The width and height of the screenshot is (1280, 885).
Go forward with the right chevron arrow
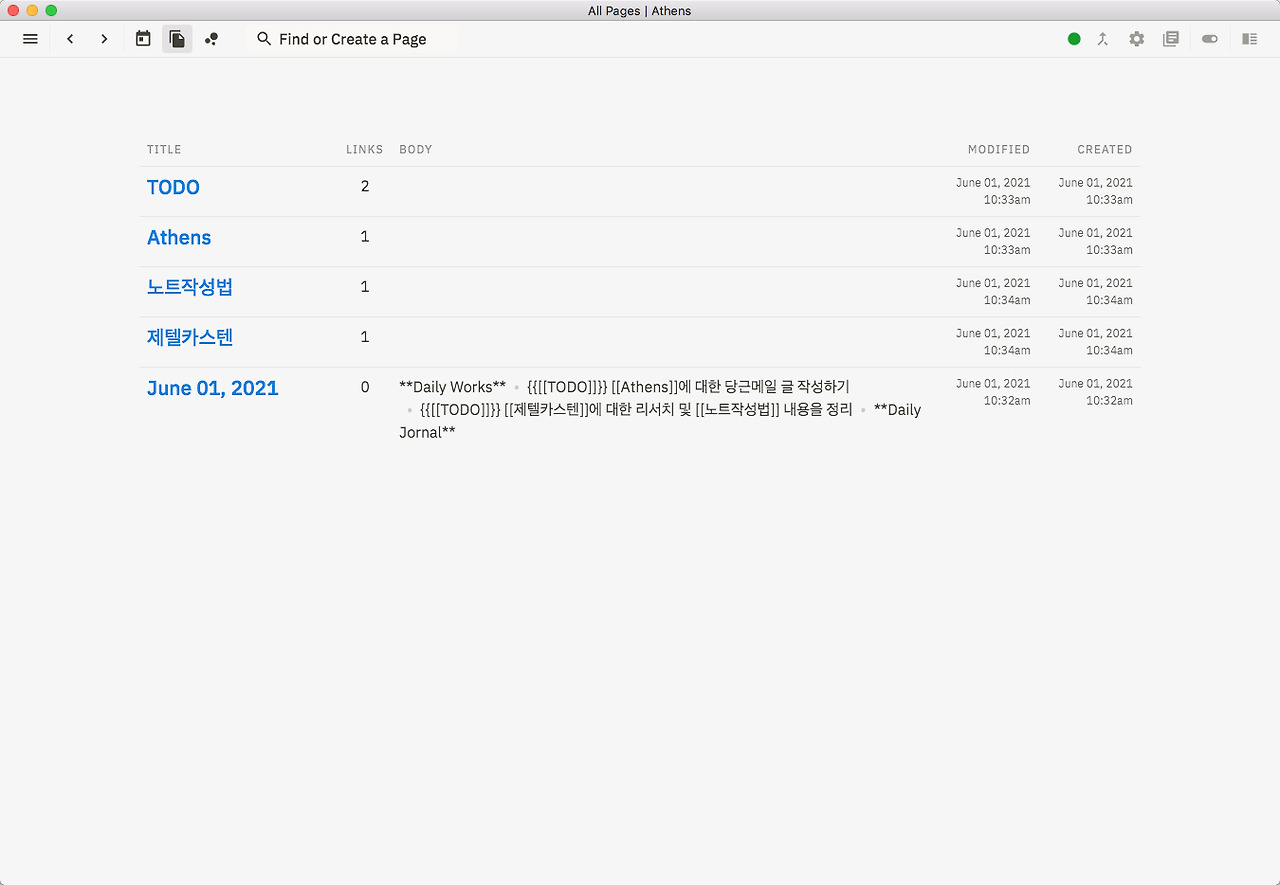tap(104, 39)
